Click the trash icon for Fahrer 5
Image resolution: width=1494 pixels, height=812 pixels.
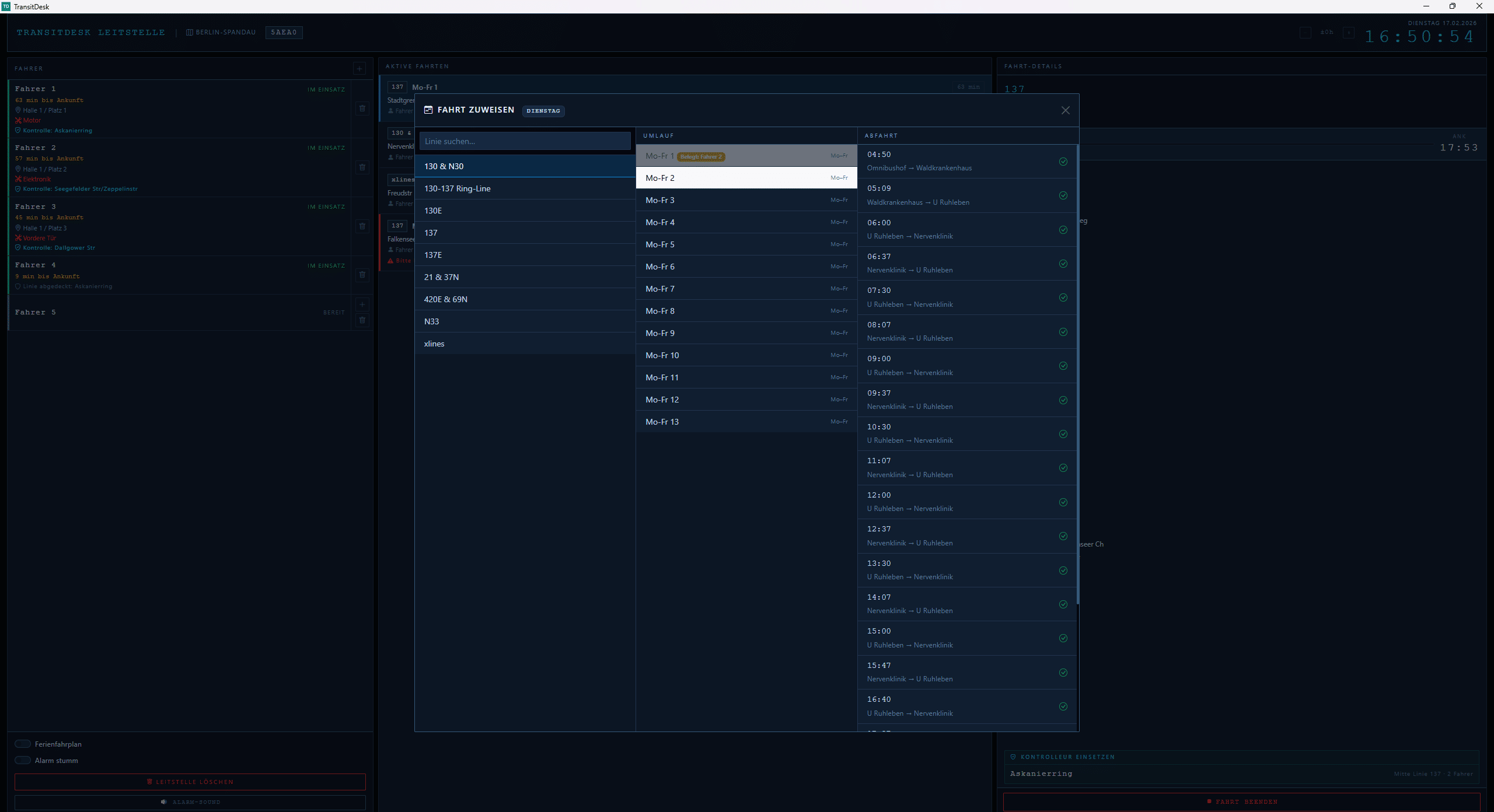(362, 320)
